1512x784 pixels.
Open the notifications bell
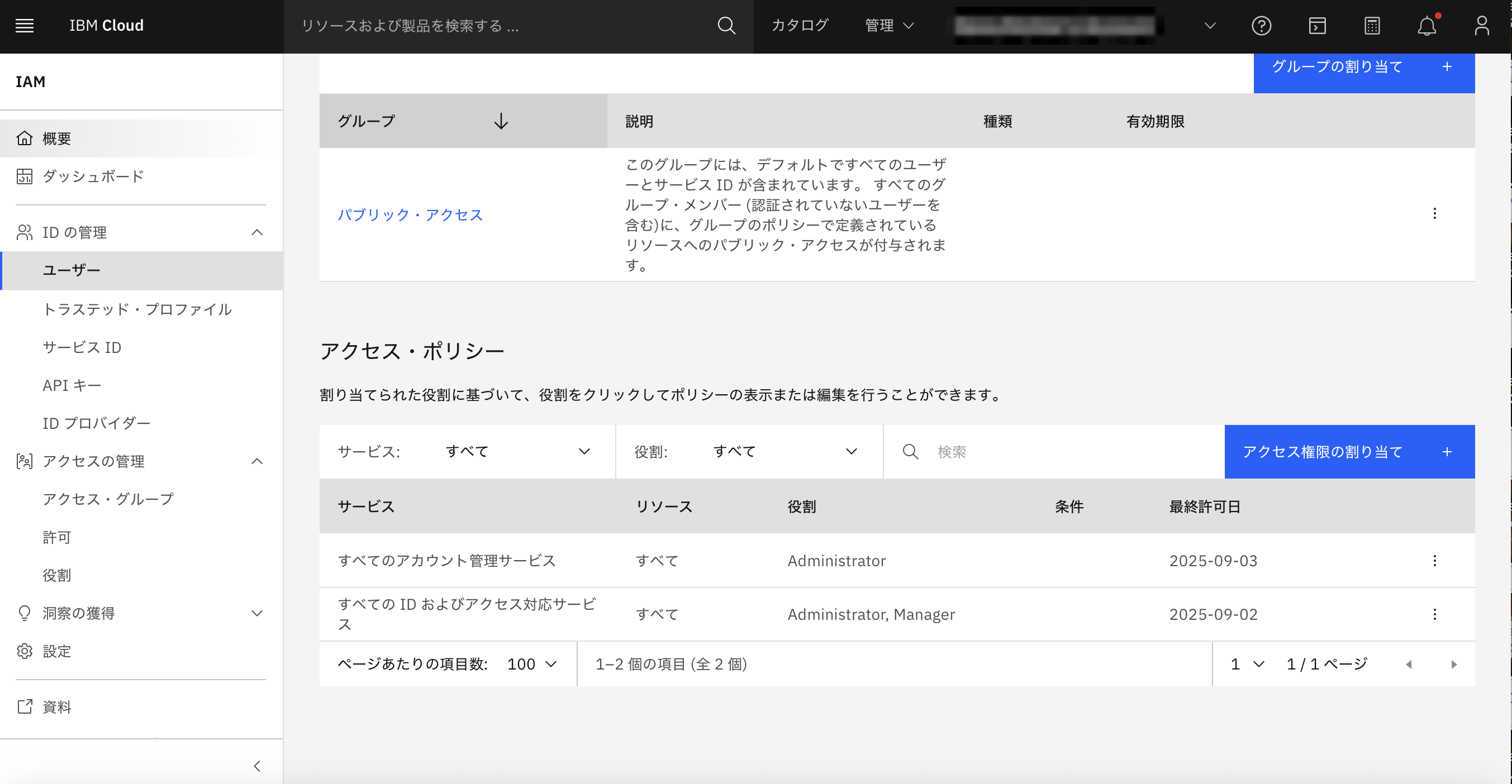click(x=1427, y=26)
